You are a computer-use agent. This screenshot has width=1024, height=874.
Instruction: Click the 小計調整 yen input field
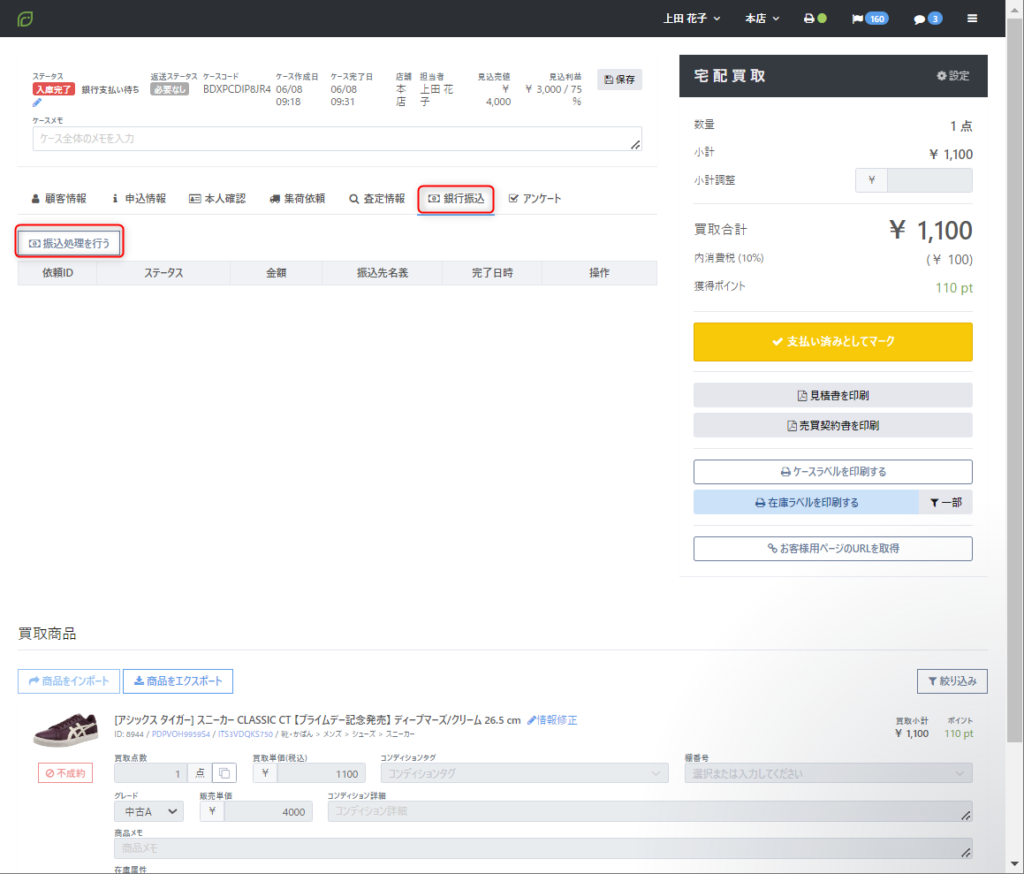929,180
